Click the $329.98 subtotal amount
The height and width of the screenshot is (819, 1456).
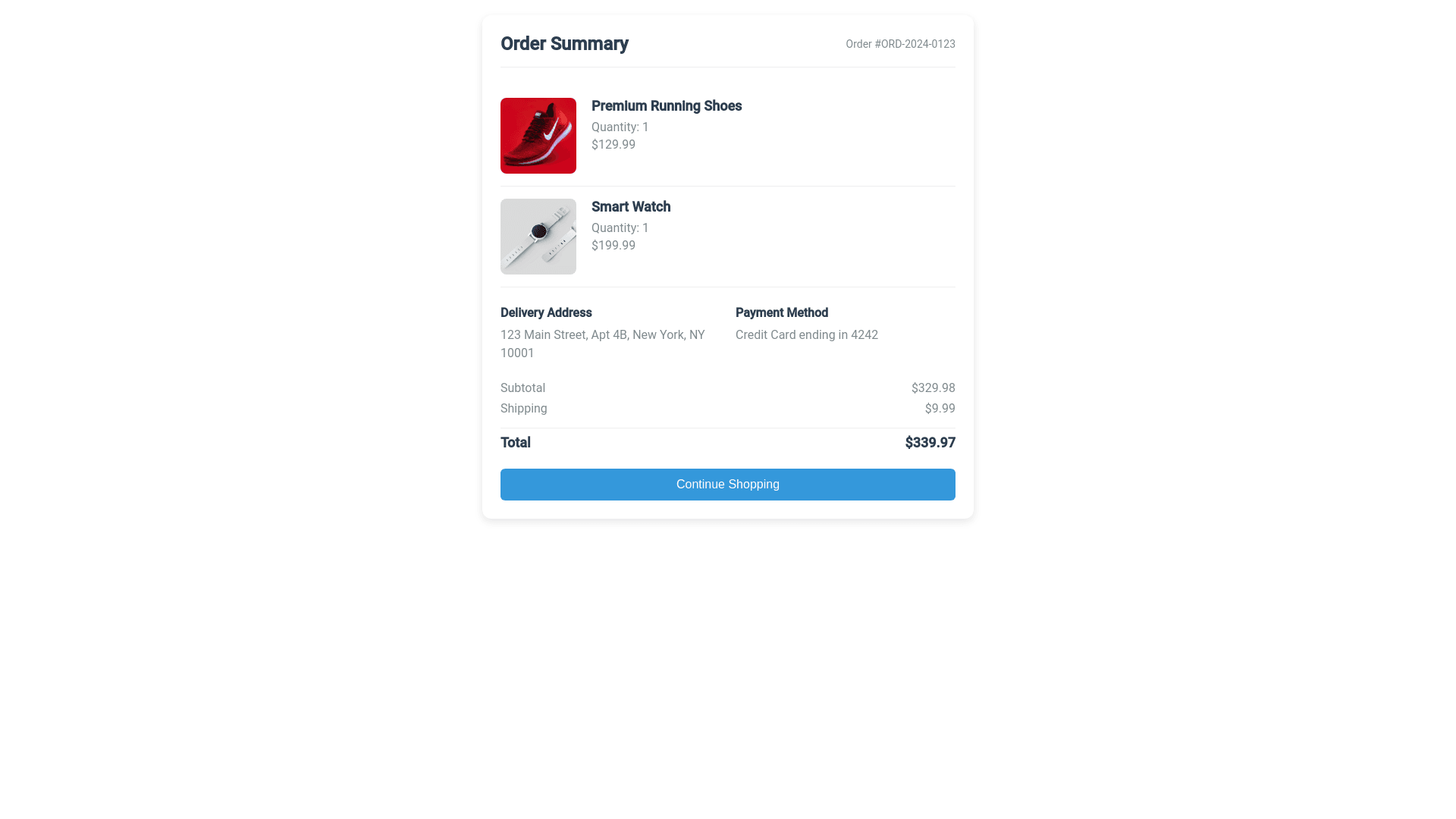933,388
